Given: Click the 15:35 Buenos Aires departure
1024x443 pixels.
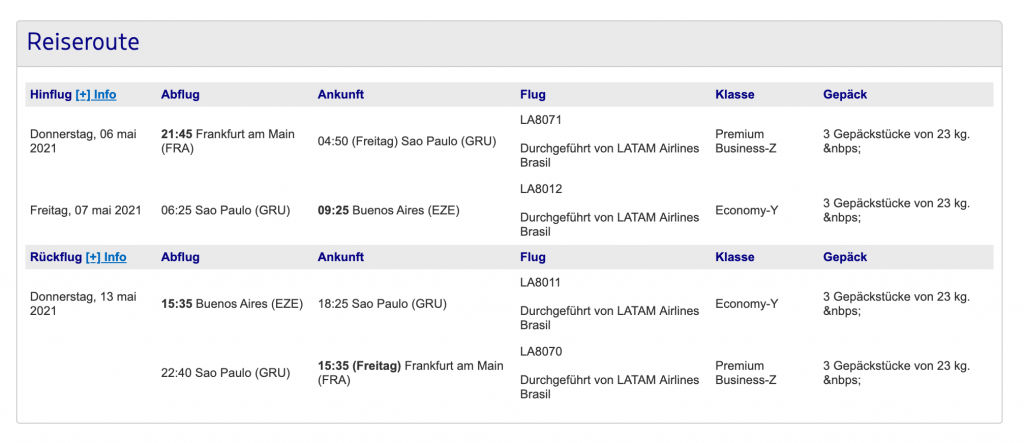Looking at the screenshot, I should (x=230, y=304).
